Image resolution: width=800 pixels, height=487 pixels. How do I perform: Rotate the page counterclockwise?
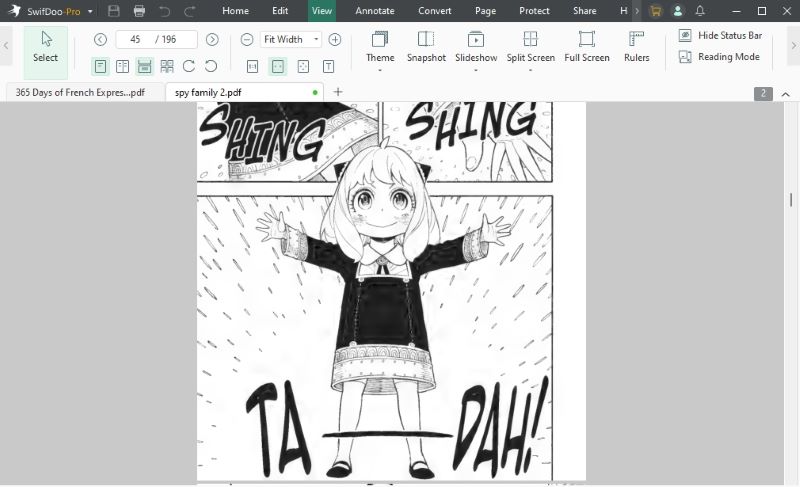coord(211,66)
